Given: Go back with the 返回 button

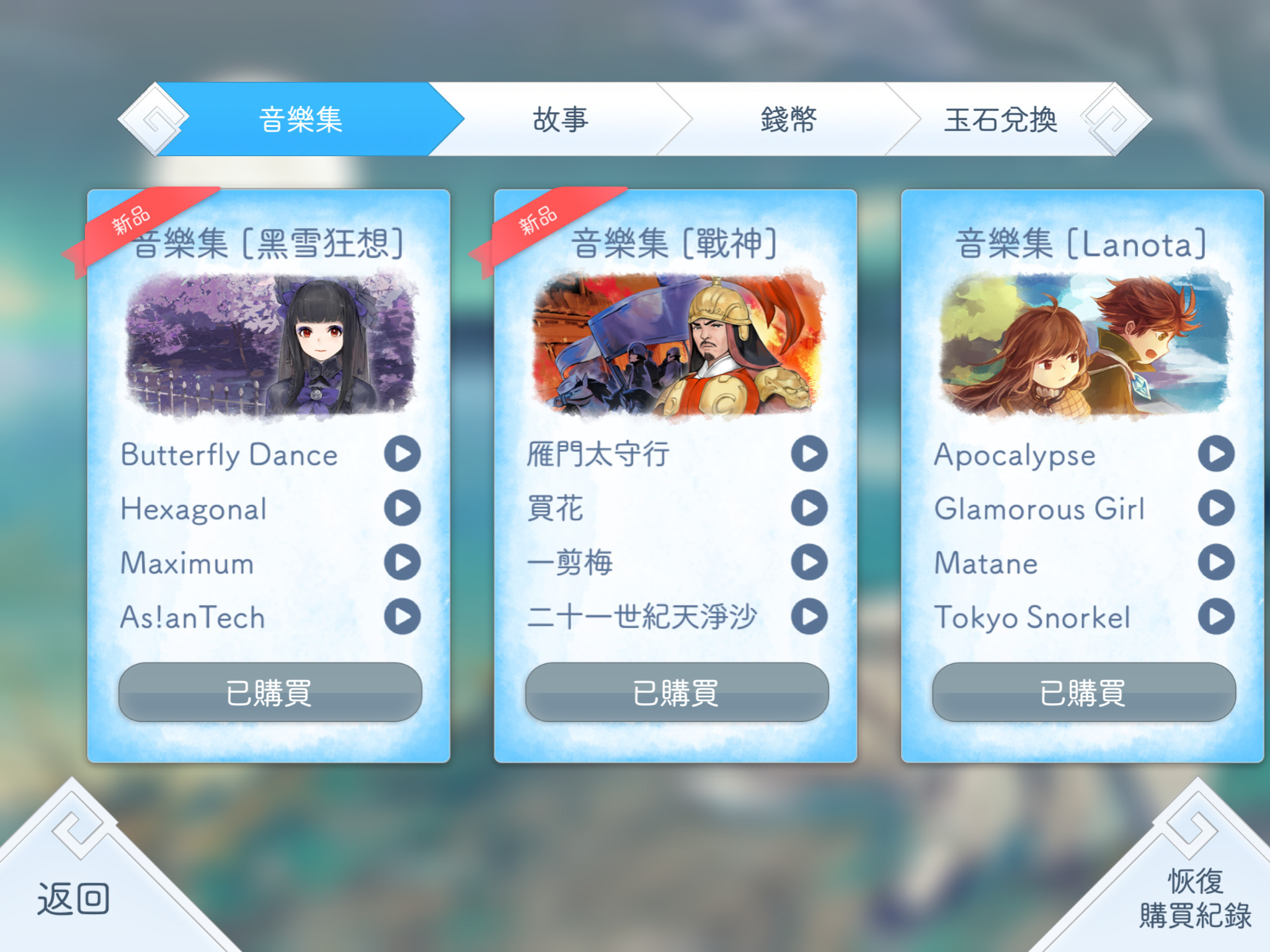Looking at the screenshot, I should pyautogui.click(x=73, y=899).
